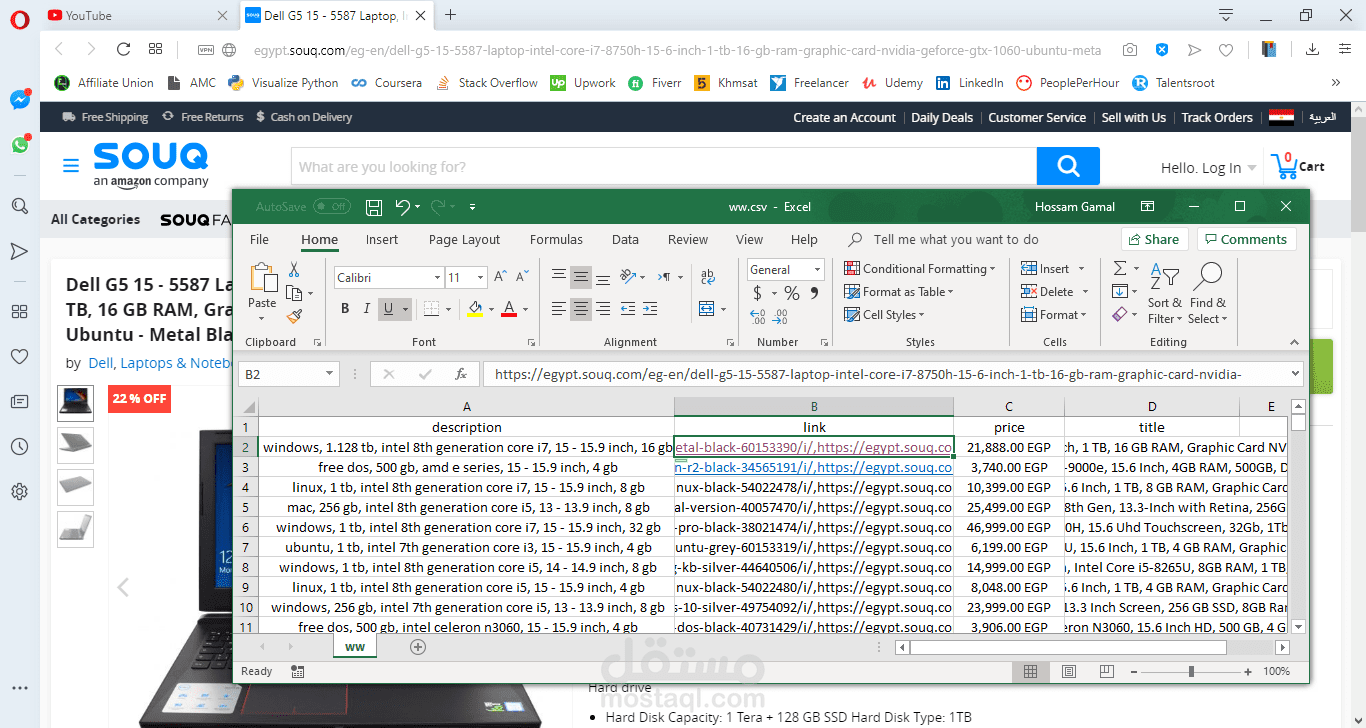Open Daily Deals link on Souq
Viewport: 1366px width, 728px height.
[942, 117]
